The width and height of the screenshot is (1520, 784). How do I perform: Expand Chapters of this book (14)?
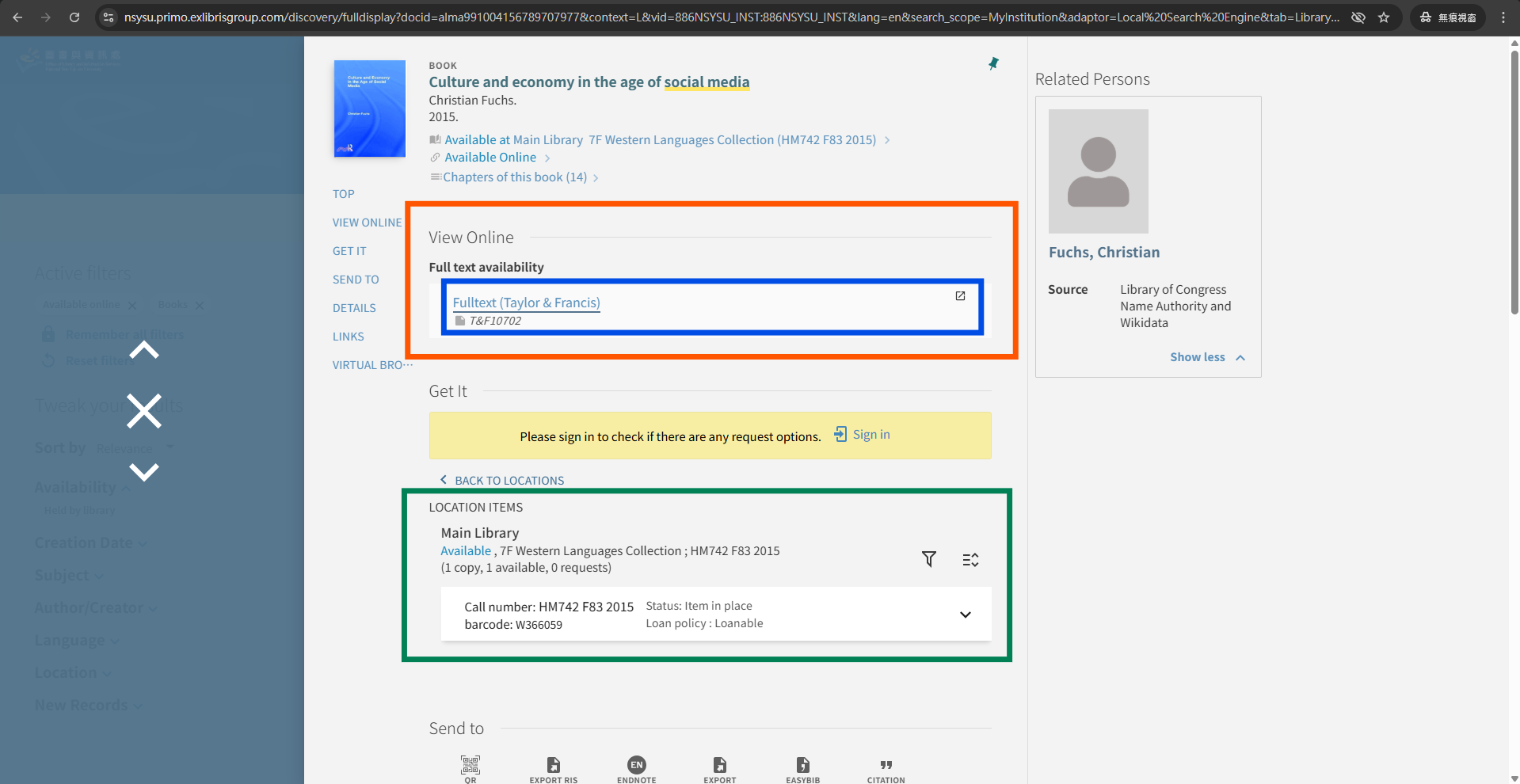(x=515, y=177)
